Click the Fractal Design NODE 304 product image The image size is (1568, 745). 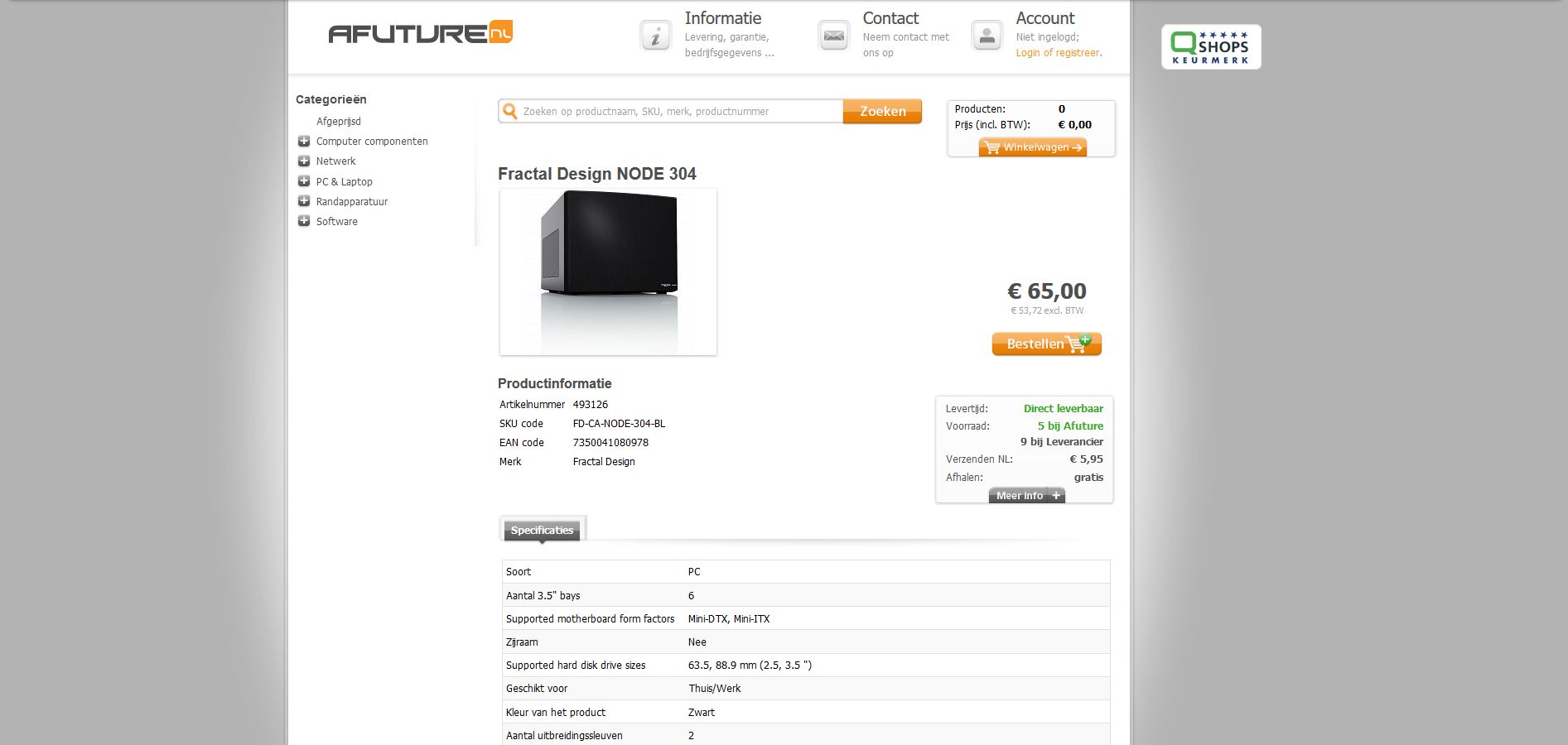coord(608,272)
